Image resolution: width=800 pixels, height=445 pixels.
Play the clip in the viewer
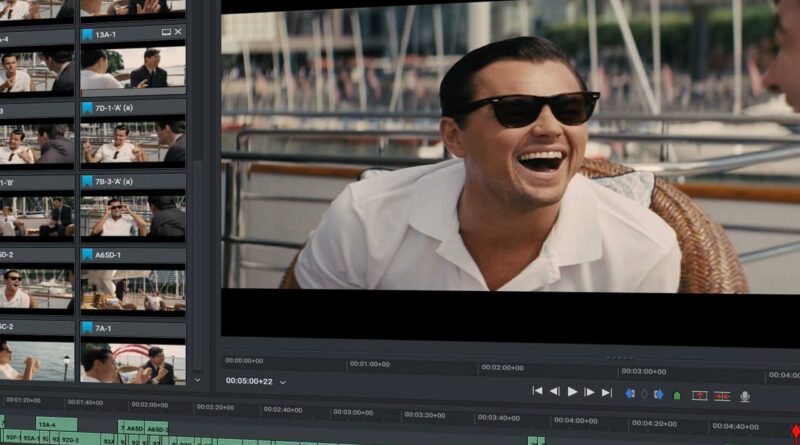[572, 392]
